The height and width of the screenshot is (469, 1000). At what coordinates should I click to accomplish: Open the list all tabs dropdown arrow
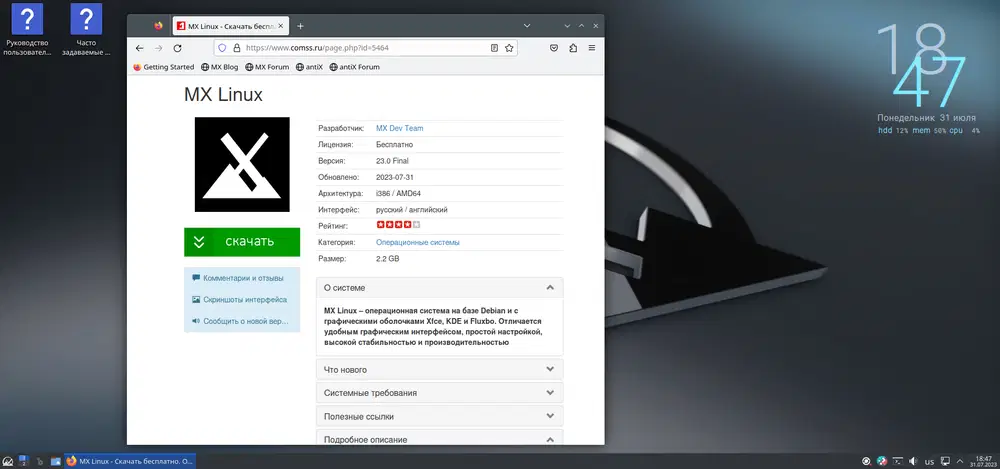pyautogui.click(x=527, y=26)
